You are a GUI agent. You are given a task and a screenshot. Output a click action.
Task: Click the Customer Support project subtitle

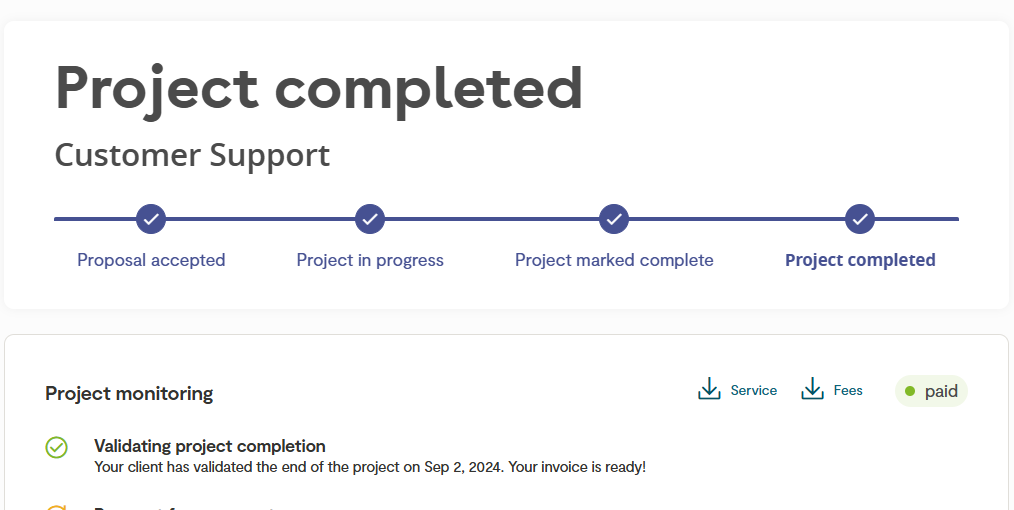[192, 155]
